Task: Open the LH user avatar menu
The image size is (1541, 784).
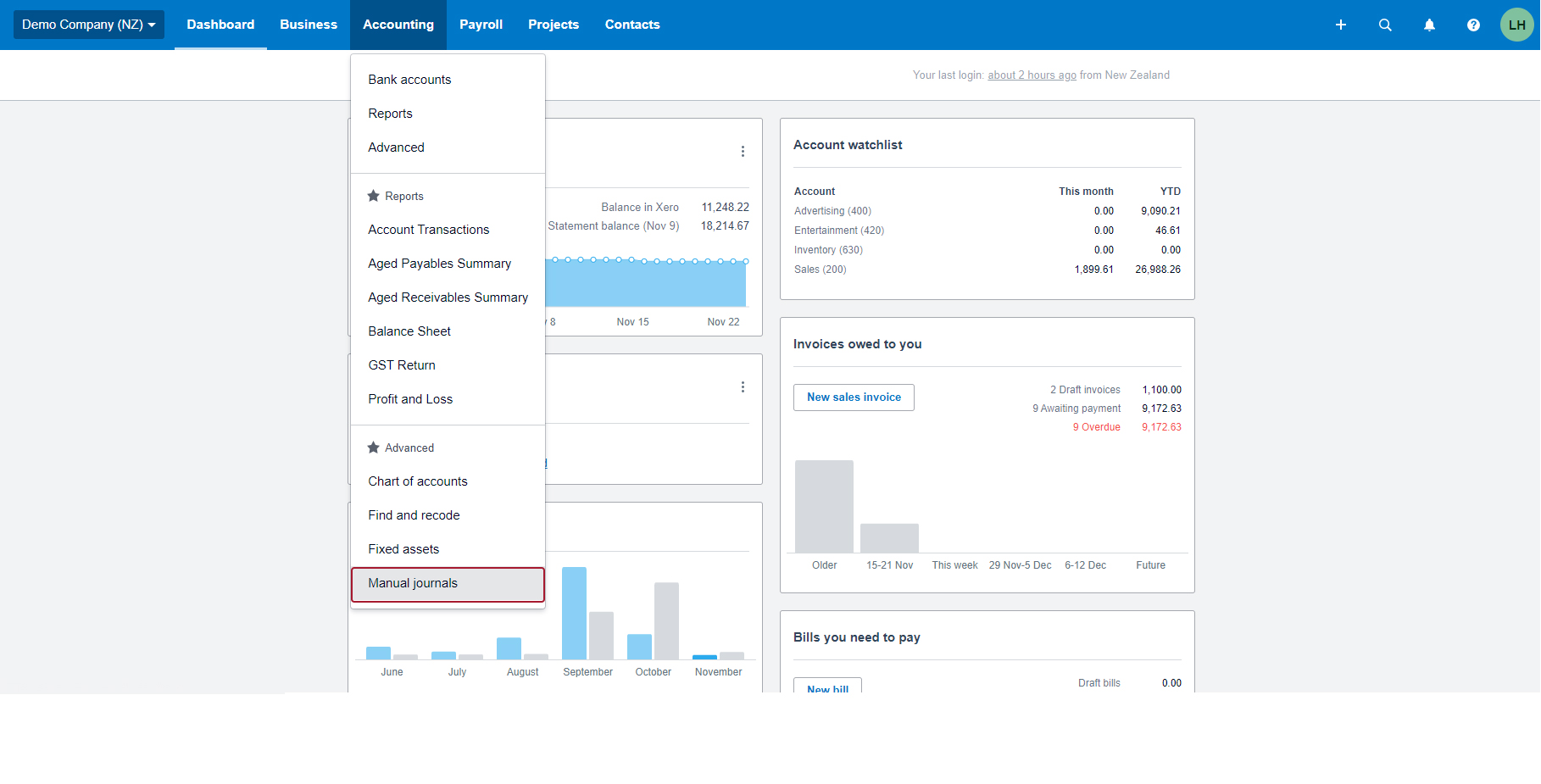Action: [x=1516, y=25]
